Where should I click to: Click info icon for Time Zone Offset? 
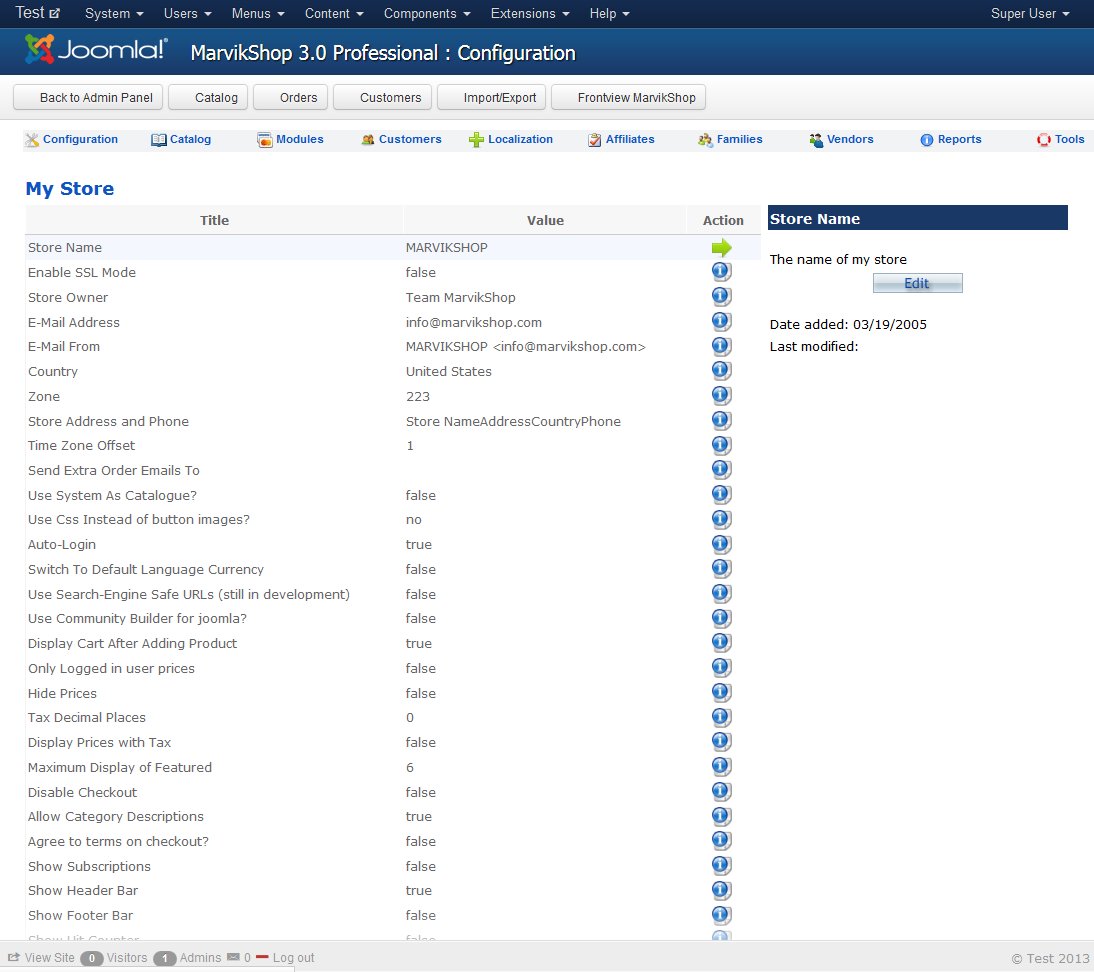tap(721, 445)
